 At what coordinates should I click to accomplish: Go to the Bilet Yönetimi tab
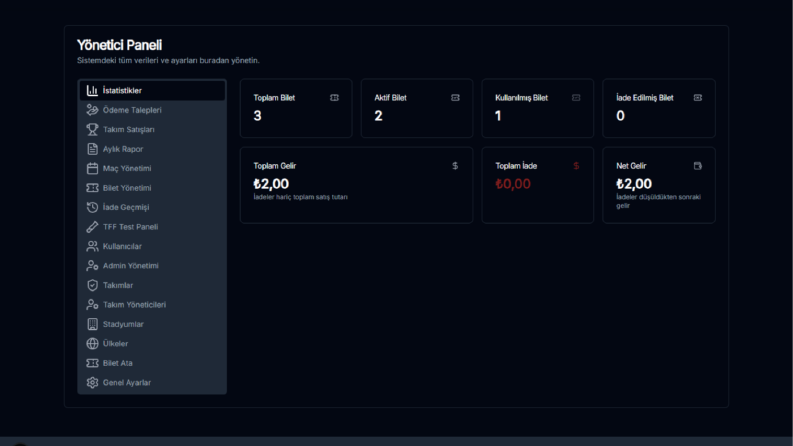(x=152, y=188)
